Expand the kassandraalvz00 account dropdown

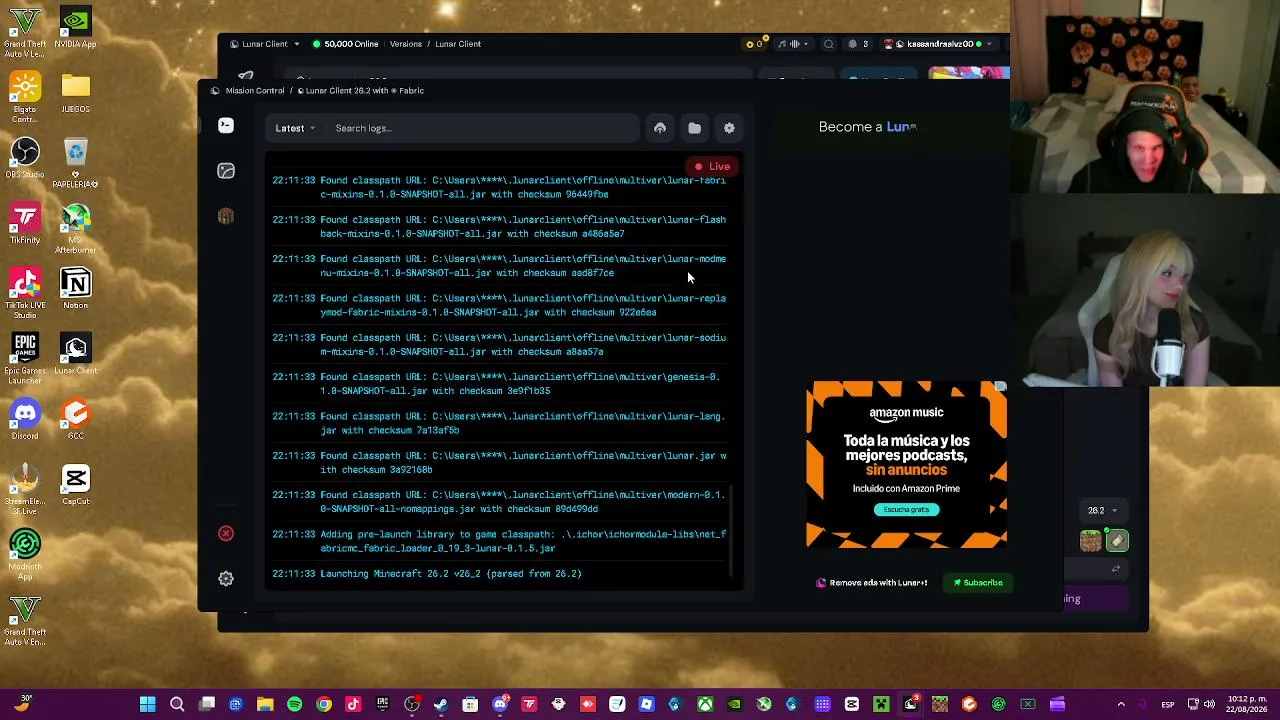938,44
